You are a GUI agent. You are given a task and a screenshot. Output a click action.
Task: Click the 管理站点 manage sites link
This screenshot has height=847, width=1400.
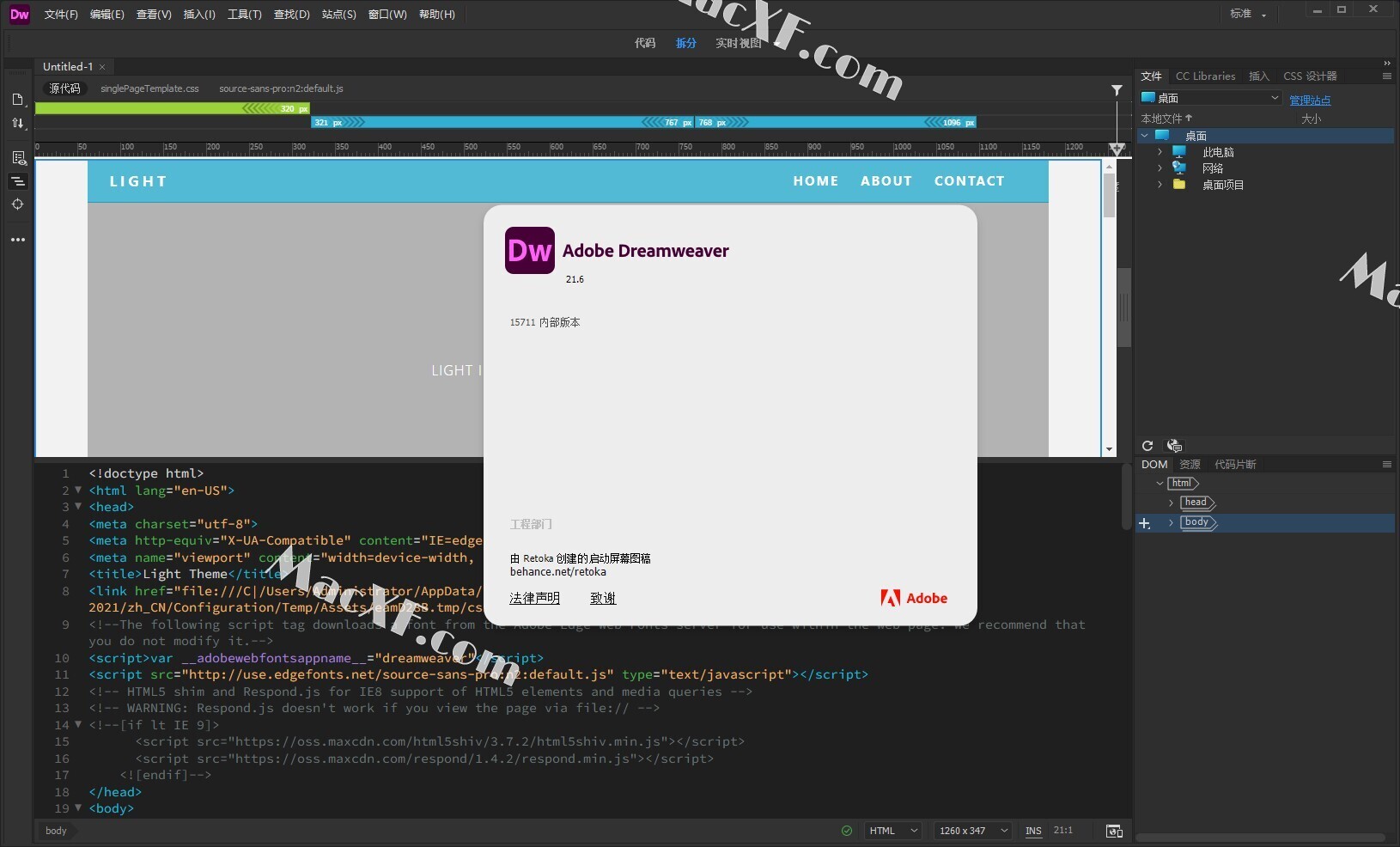pos(1310,101)
